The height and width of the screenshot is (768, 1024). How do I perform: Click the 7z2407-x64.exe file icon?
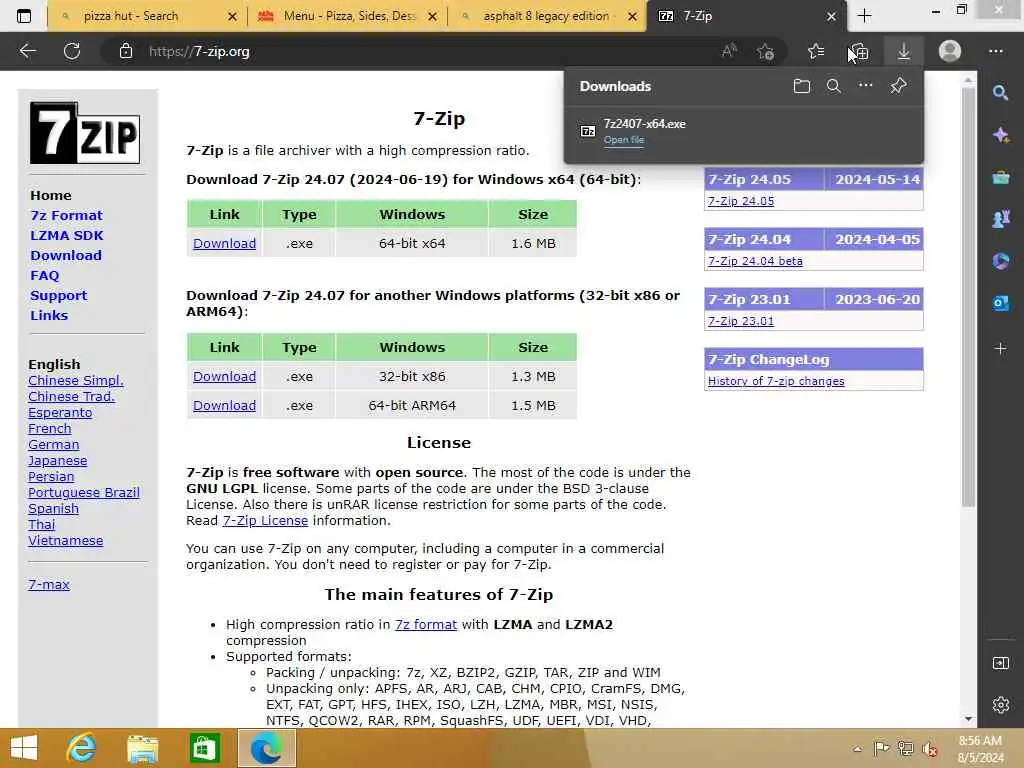click(588, 131)
